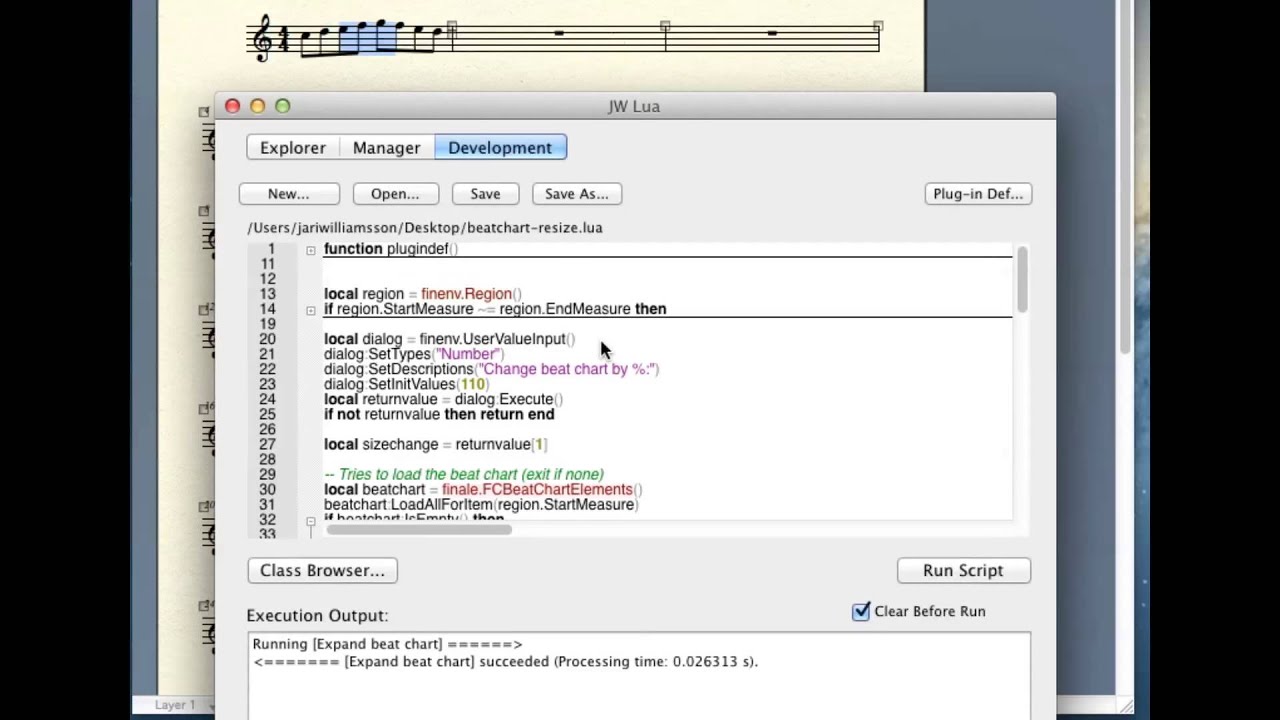Image resolution: width=1280 pixels, height=720 pixels.
Task: Click 'local region = finenv.Region()' line
Action: tap(423, 294)
